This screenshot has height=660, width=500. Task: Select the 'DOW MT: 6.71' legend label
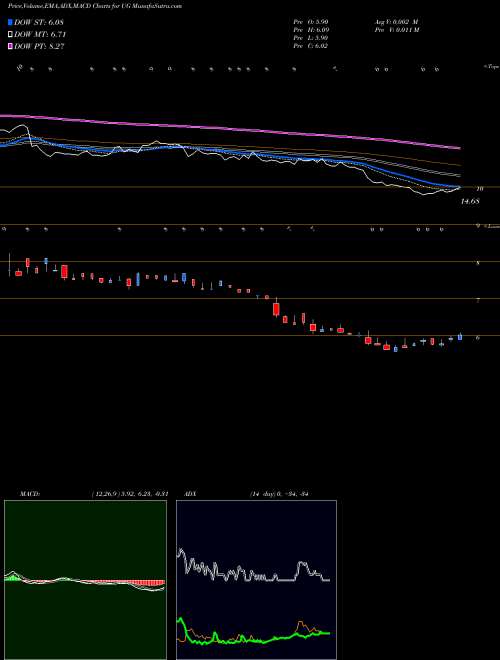click(x=40, y=34)
